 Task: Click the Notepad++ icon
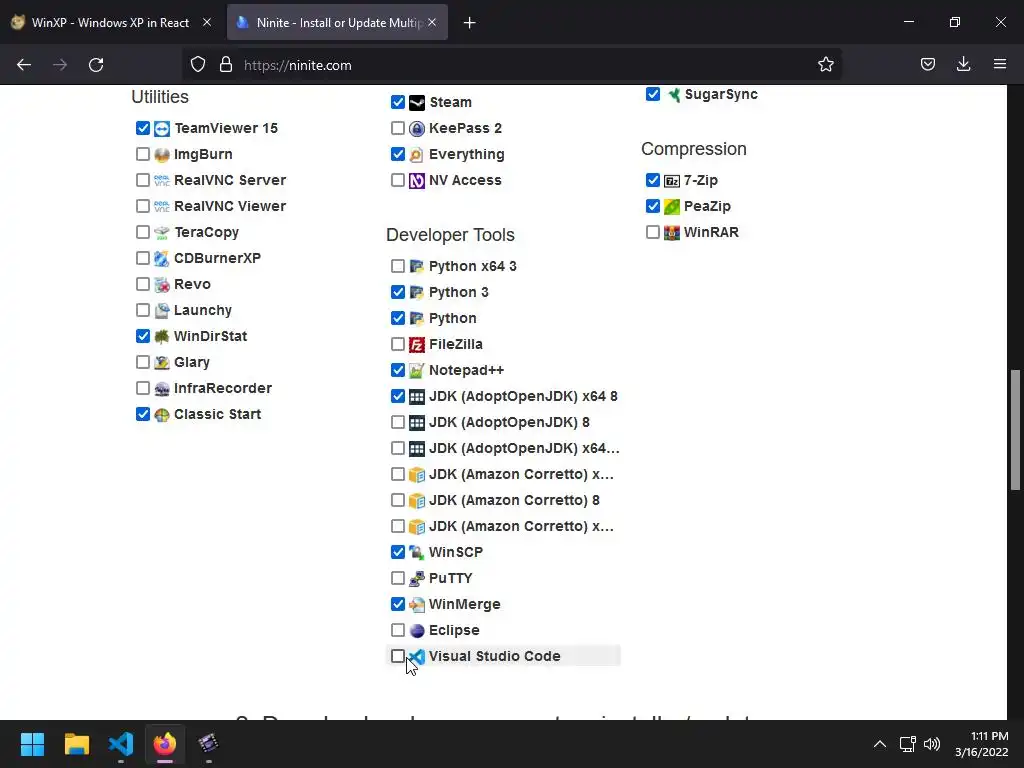coord(417,370)
